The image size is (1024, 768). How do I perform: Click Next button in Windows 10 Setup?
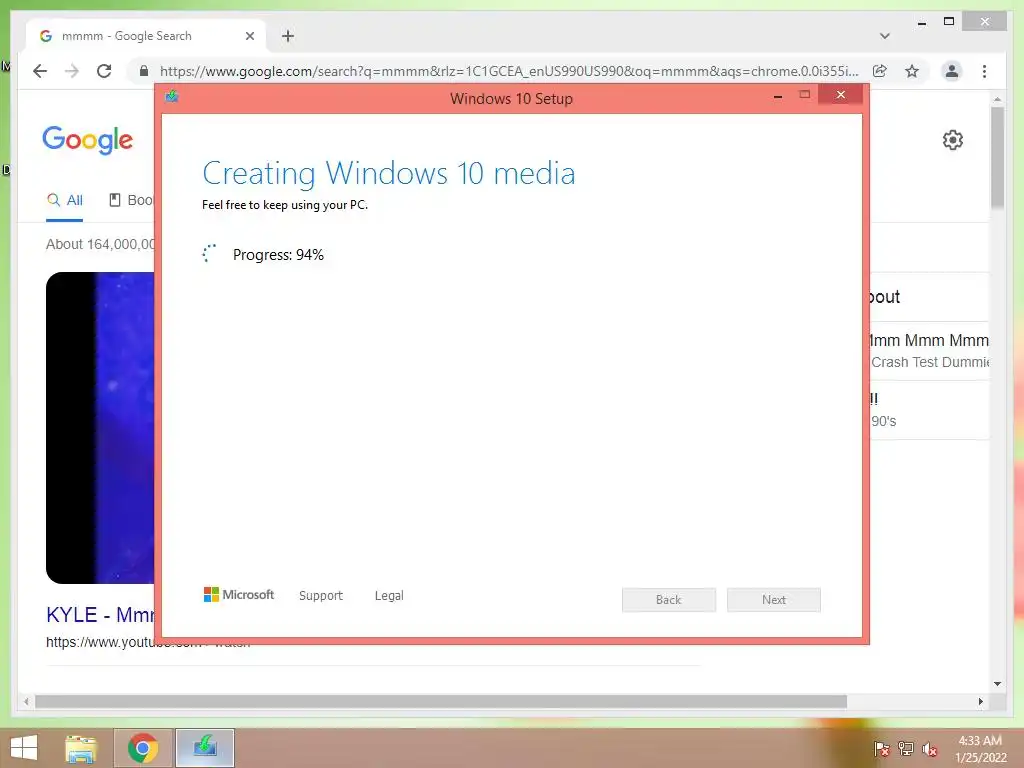[x=774, y=600]
